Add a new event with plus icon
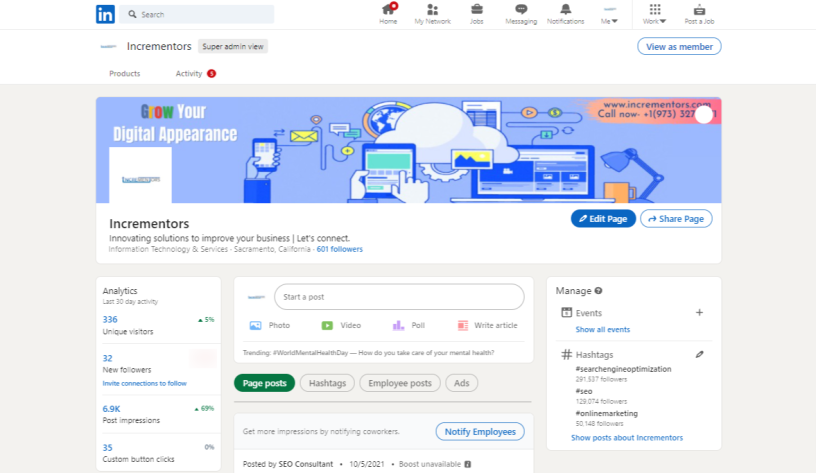This screenshot has height=473, width=816. tap(699, 313)
